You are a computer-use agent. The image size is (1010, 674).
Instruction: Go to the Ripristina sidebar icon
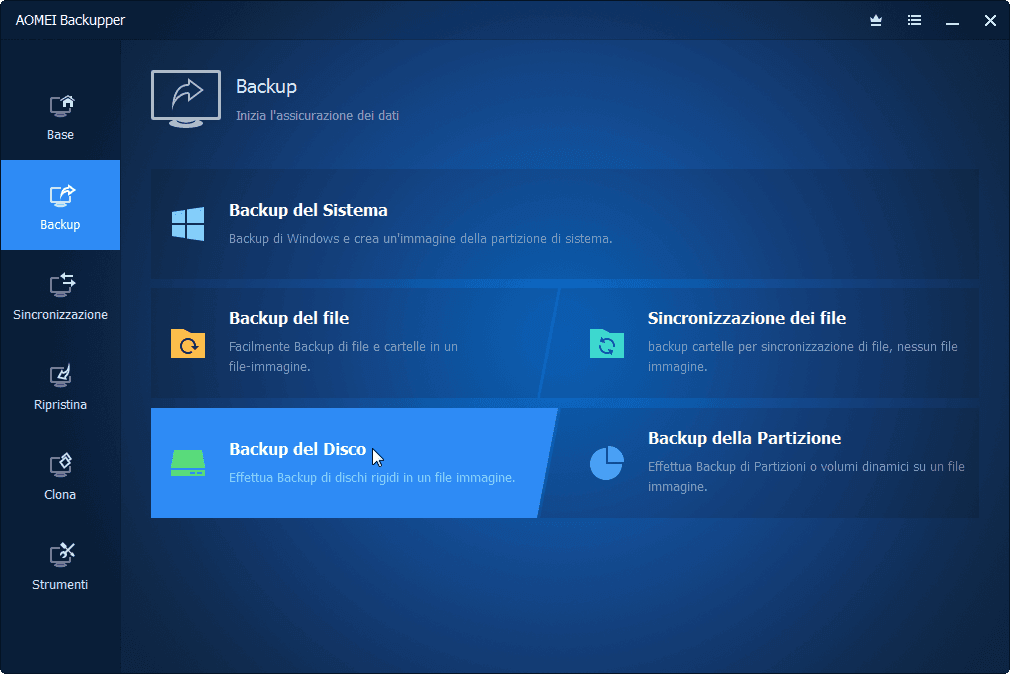click(x=61, y=376)
